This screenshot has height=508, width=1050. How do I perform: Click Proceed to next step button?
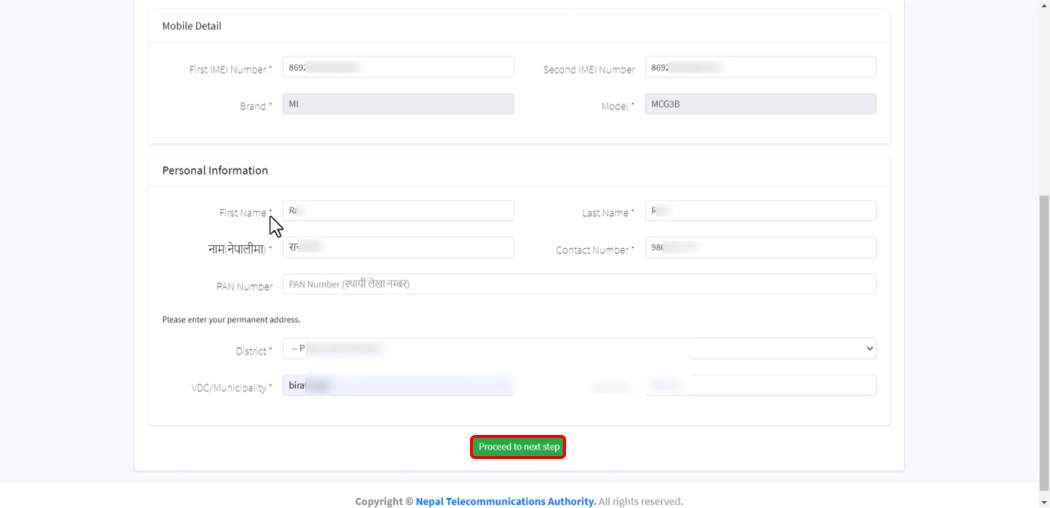click(x=518, y=447)
